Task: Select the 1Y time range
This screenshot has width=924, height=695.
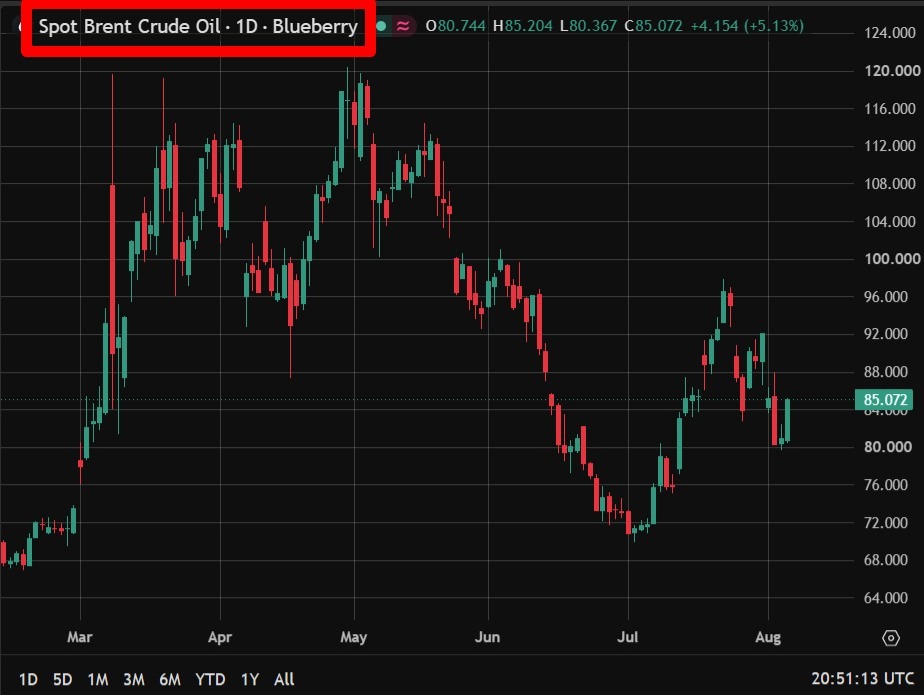Action: pyautogui.click(x=250, y=680)
